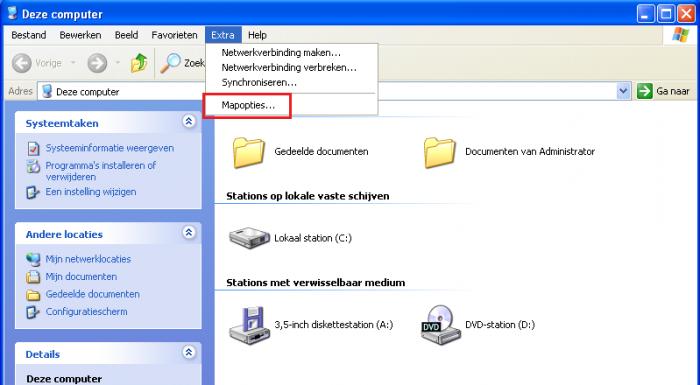
Task: Select the DVD-station (D:) label
Action: [x=500, y=325]
